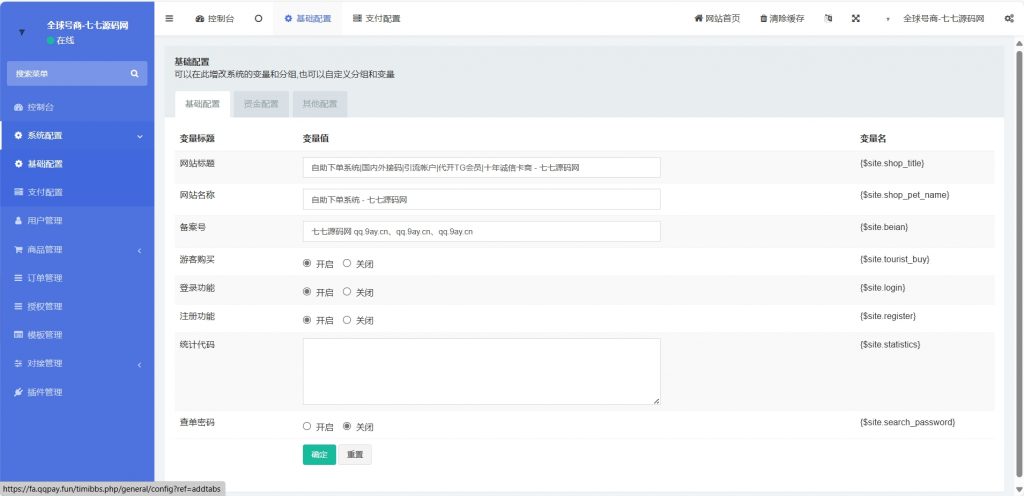Set 游客购买 to 关闭
Screen dimensions: 1024x496
tap(347, 264)
